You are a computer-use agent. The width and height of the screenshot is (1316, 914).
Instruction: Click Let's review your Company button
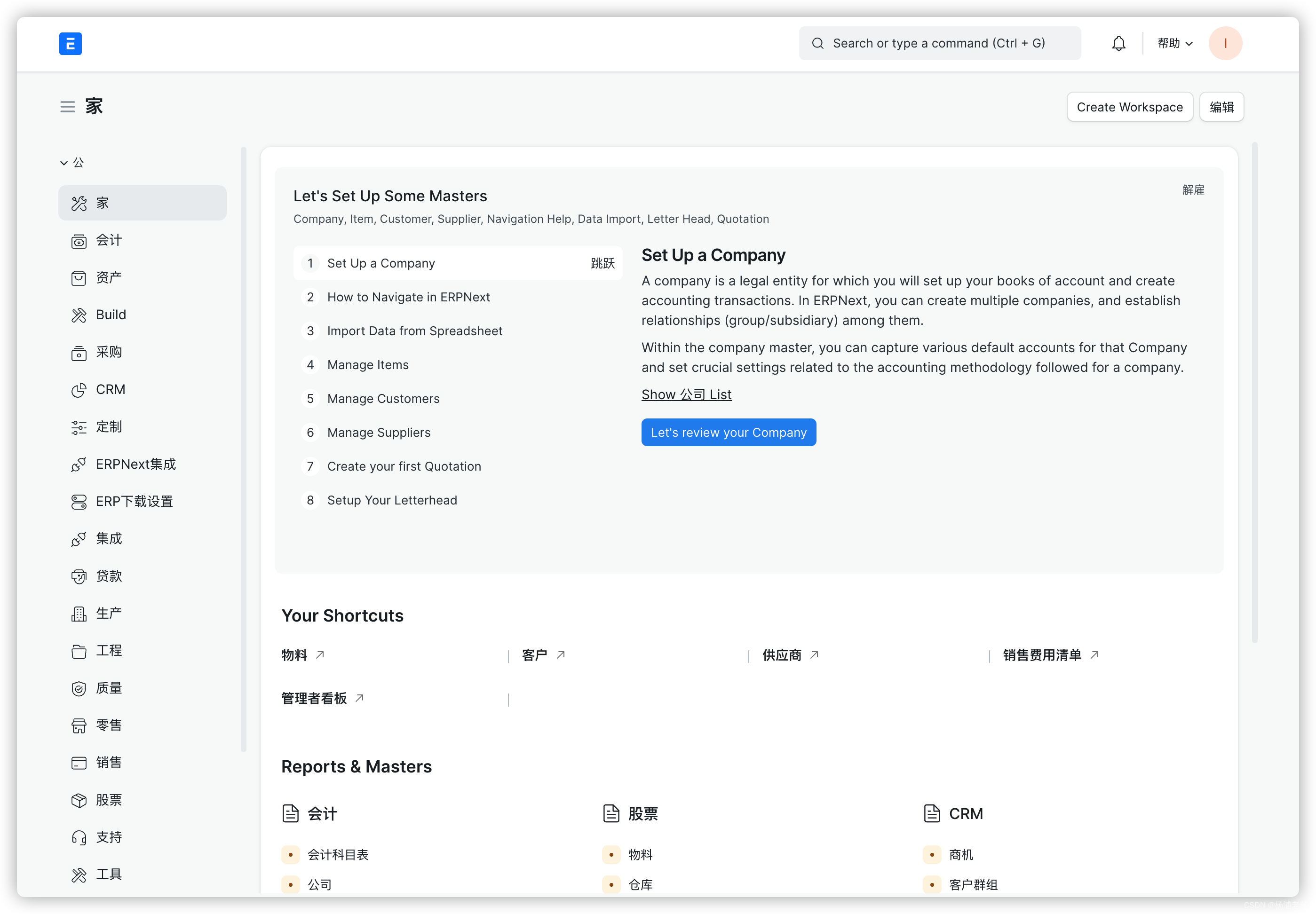click(x=728, y=433)
